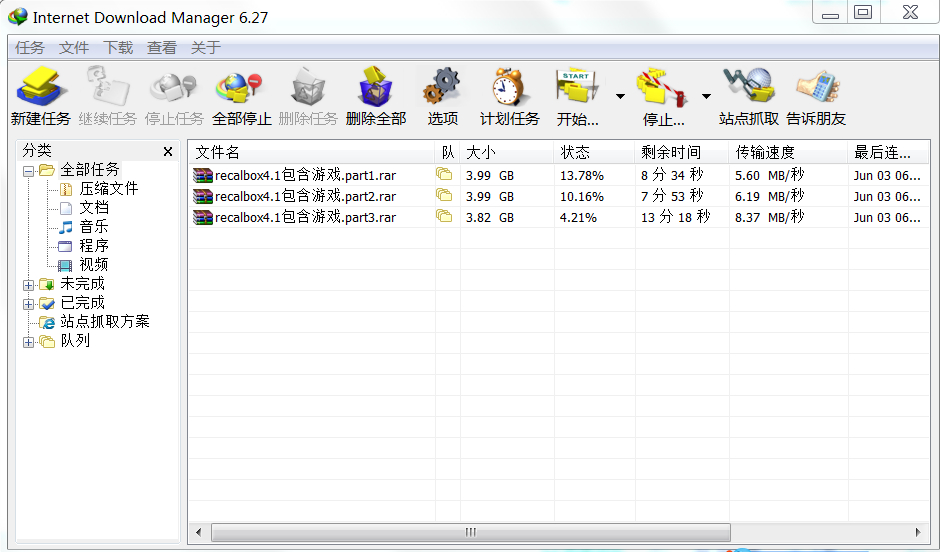Click size cell 3.82 GB
The height and width of the screenshot is (552, 940).
point(490,218)
